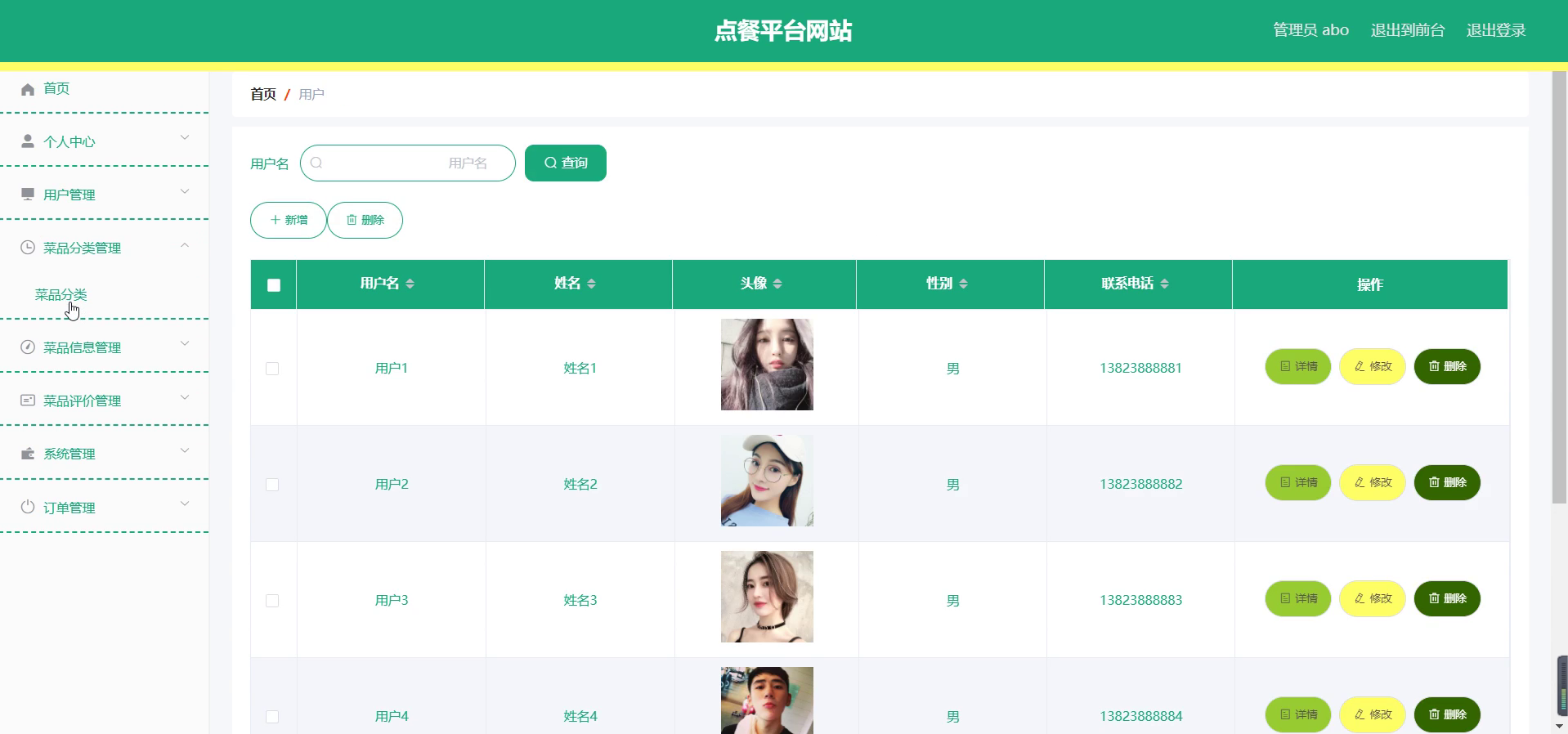Image resolution: width=1568 pixels, height=734 pixels.
Task: Click the sort arrows in 性别 column header
Action: click(963, 284)
